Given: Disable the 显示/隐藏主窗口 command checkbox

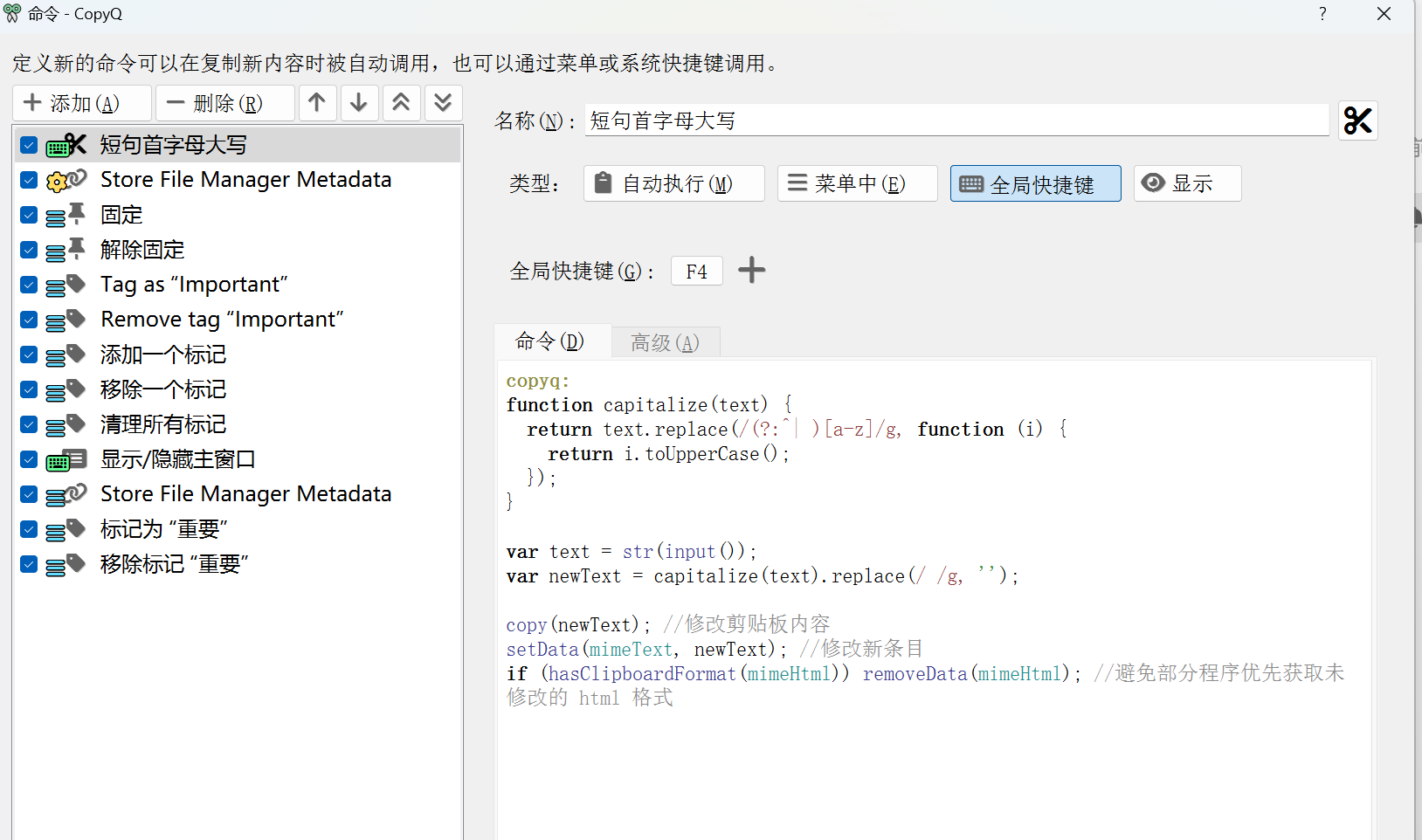Looking at the screenshot, I should click(29, 459).
